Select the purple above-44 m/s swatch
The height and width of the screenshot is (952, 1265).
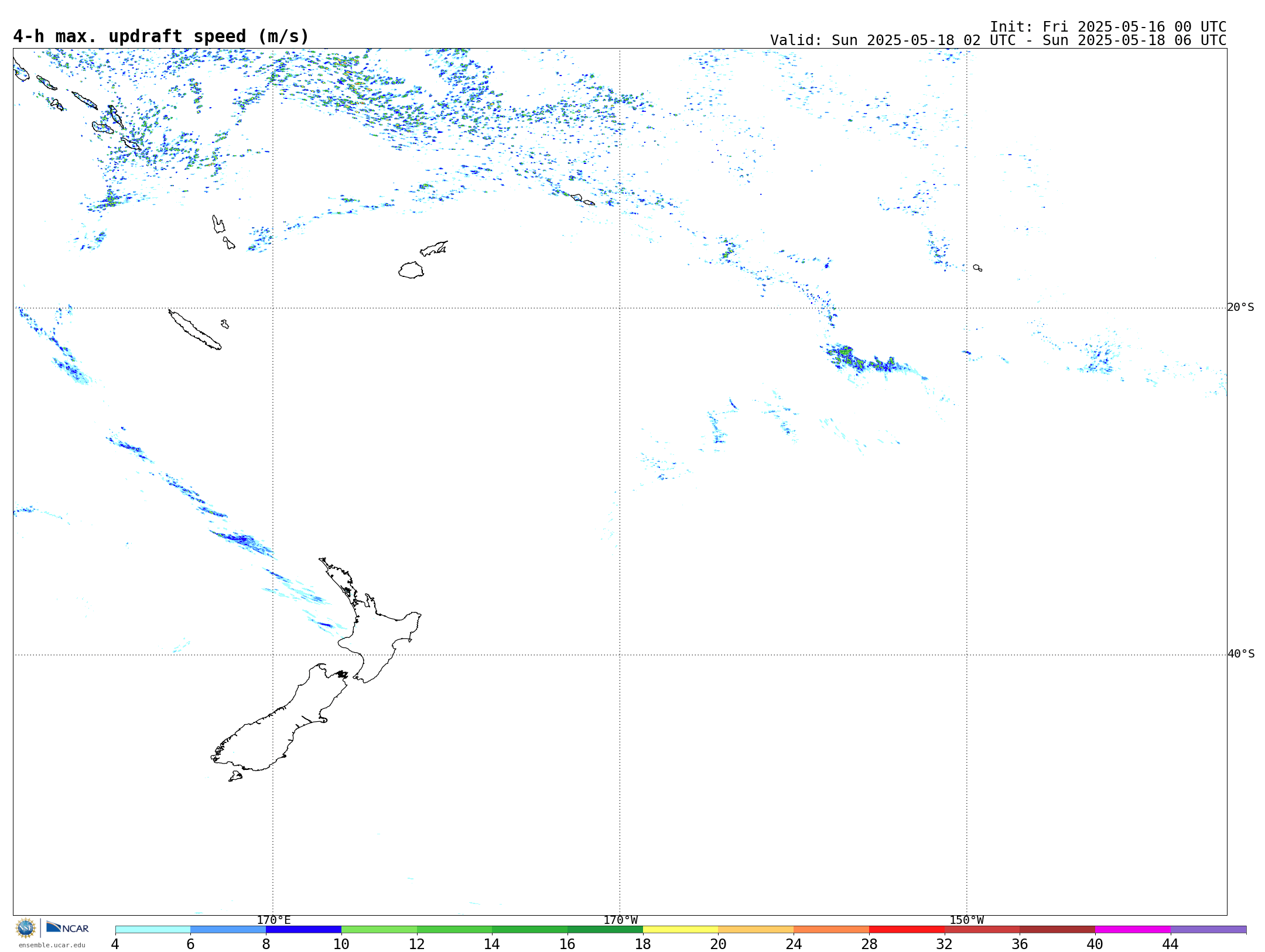coord(1208,930)
